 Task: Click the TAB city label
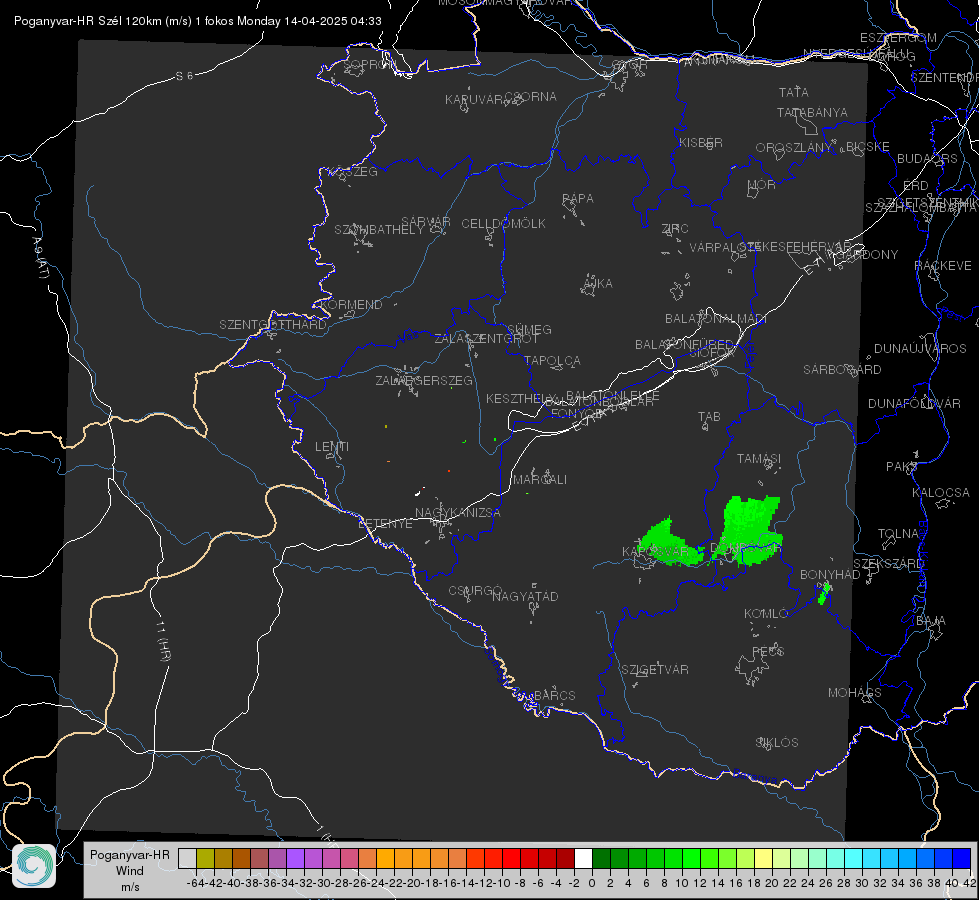tap(709, 417)
